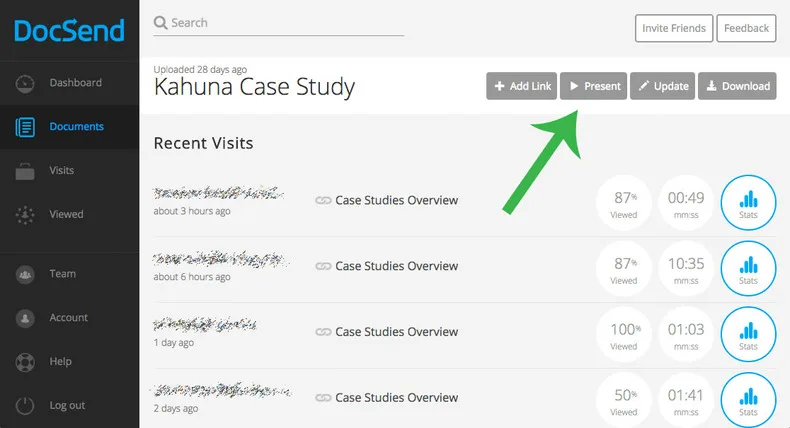Click link icon in the 2 days ago row

323,397
